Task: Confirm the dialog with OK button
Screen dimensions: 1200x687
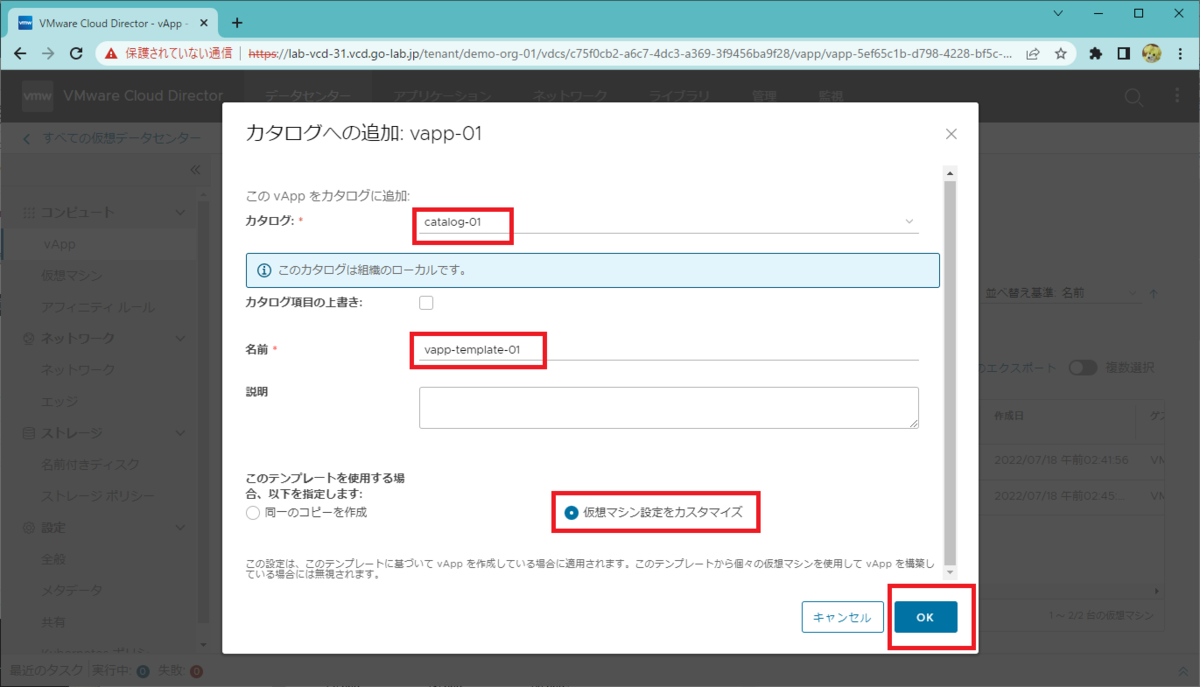Action: (x=925, y=617)
